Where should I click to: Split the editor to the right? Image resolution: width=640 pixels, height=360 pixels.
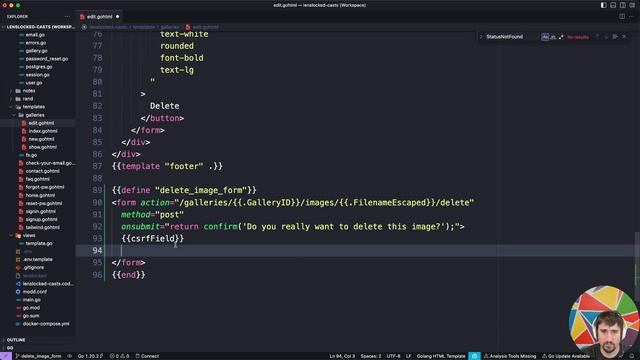click(622, 17)
